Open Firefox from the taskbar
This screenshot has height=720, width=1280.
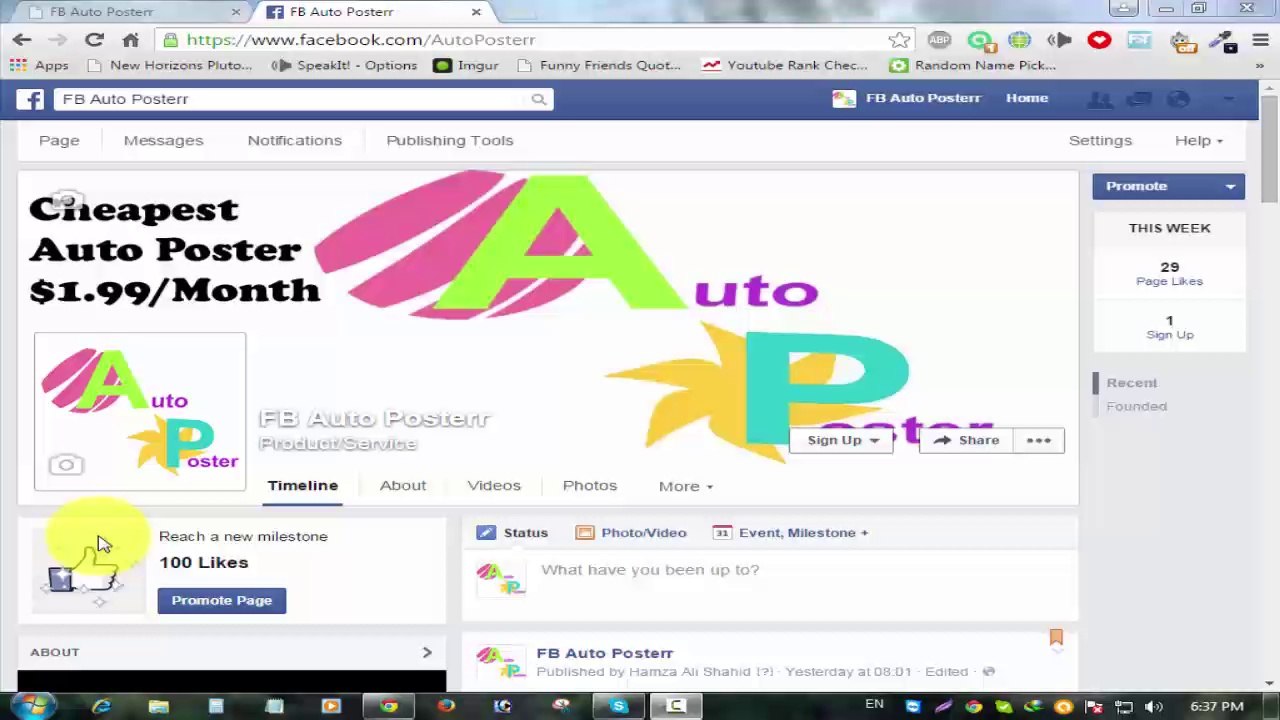pos(446,706)
